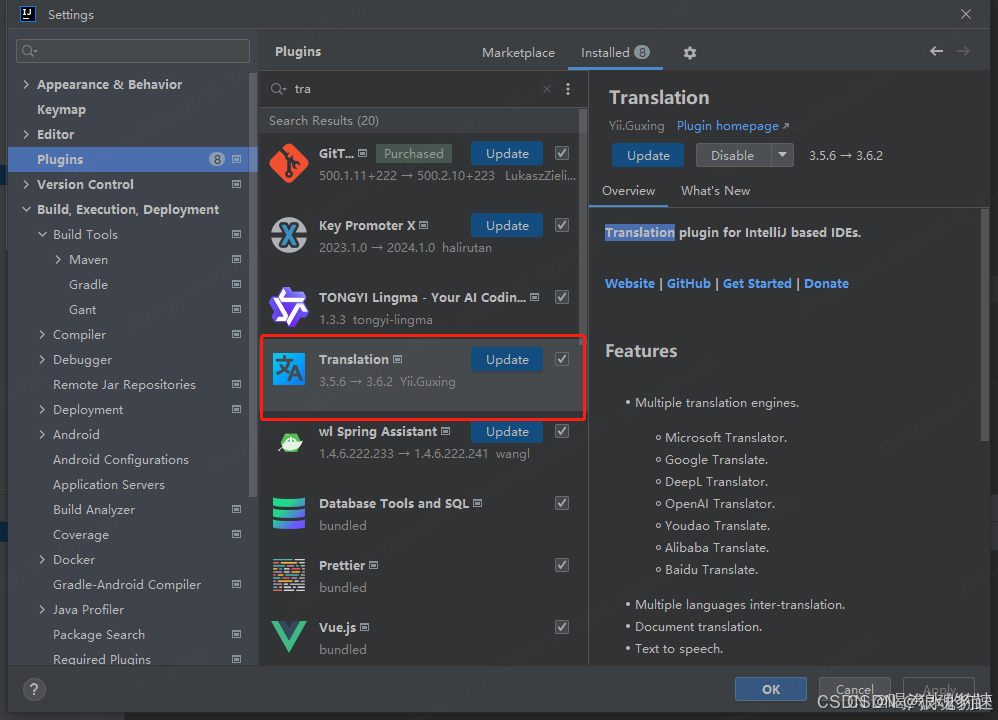Click the project-level icon beside Package Search

[237, 635]
